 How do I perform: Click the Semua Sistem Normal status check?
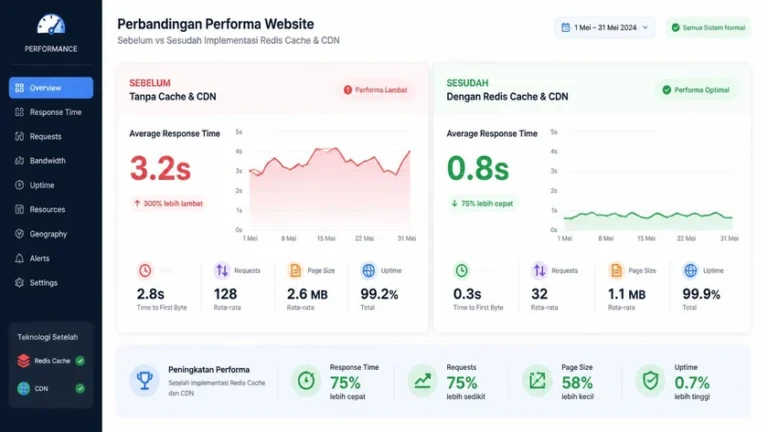point(675,28)
